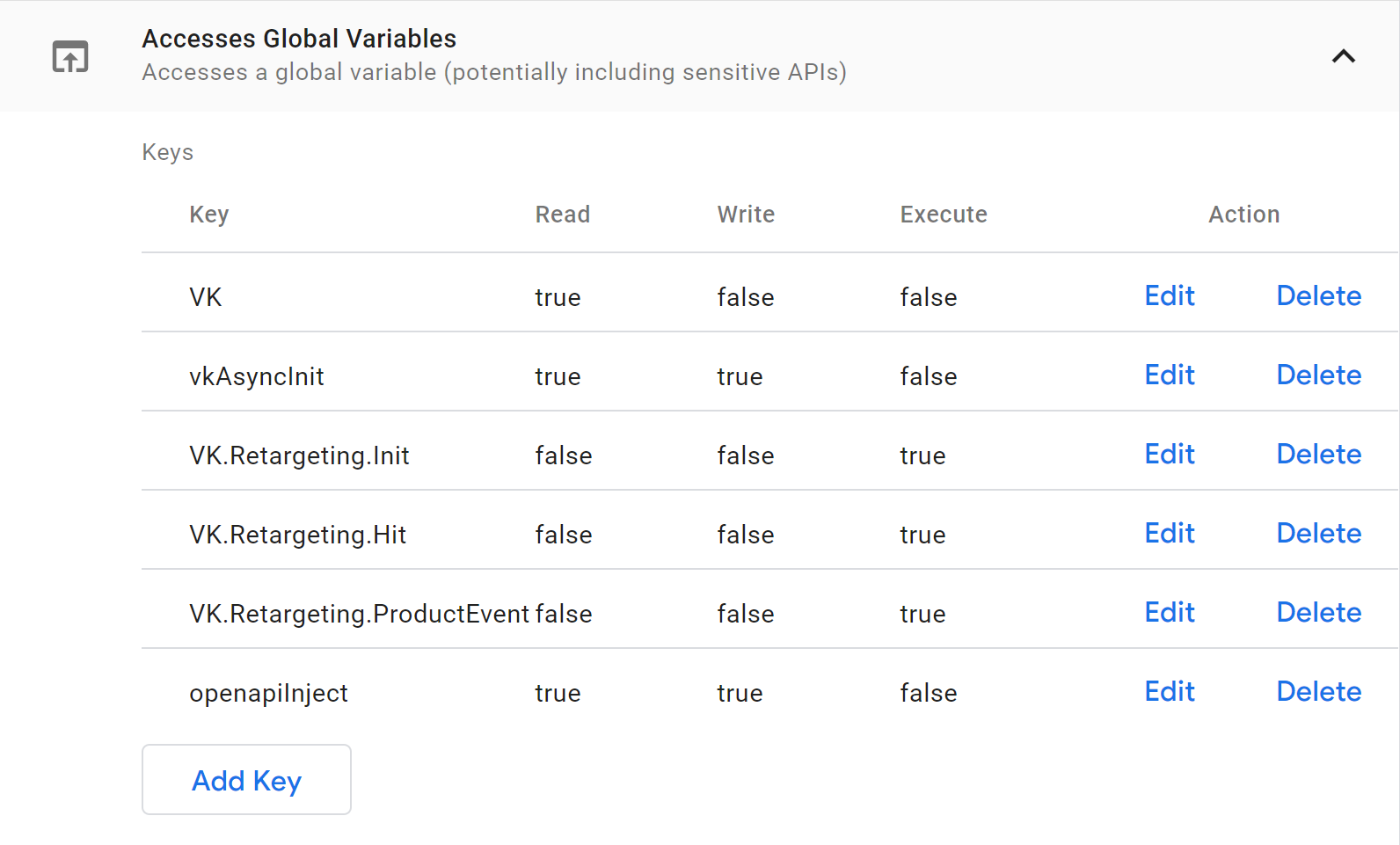This screenshot has height=845, width=1400.
Task: Select the openapiInject key name cell
Action: coord(268,693)
